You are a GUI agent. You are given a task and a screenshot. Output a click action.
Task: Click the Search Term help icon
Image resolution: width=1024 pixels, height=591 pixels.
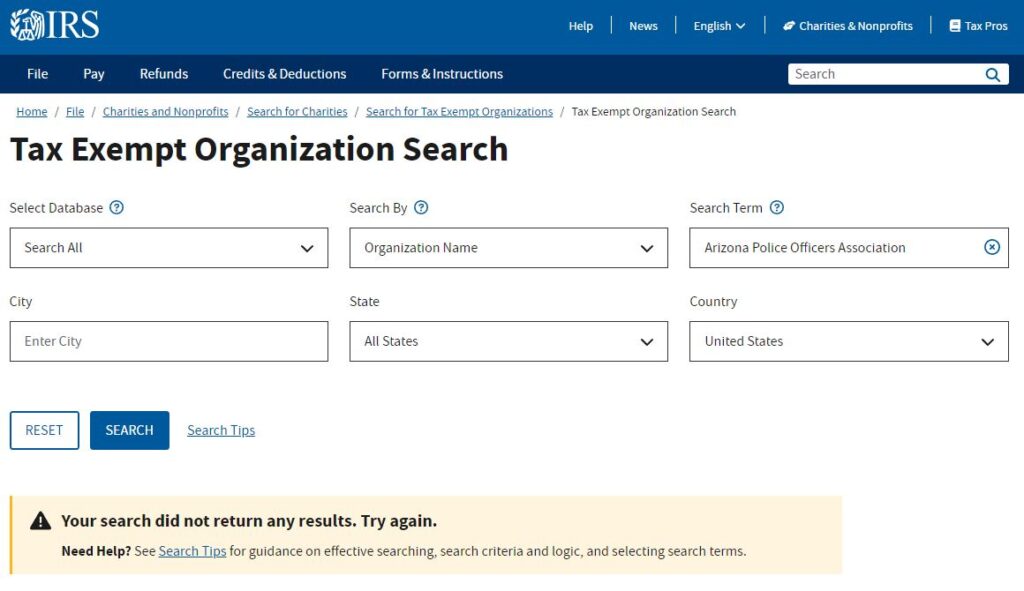[776, 208]
